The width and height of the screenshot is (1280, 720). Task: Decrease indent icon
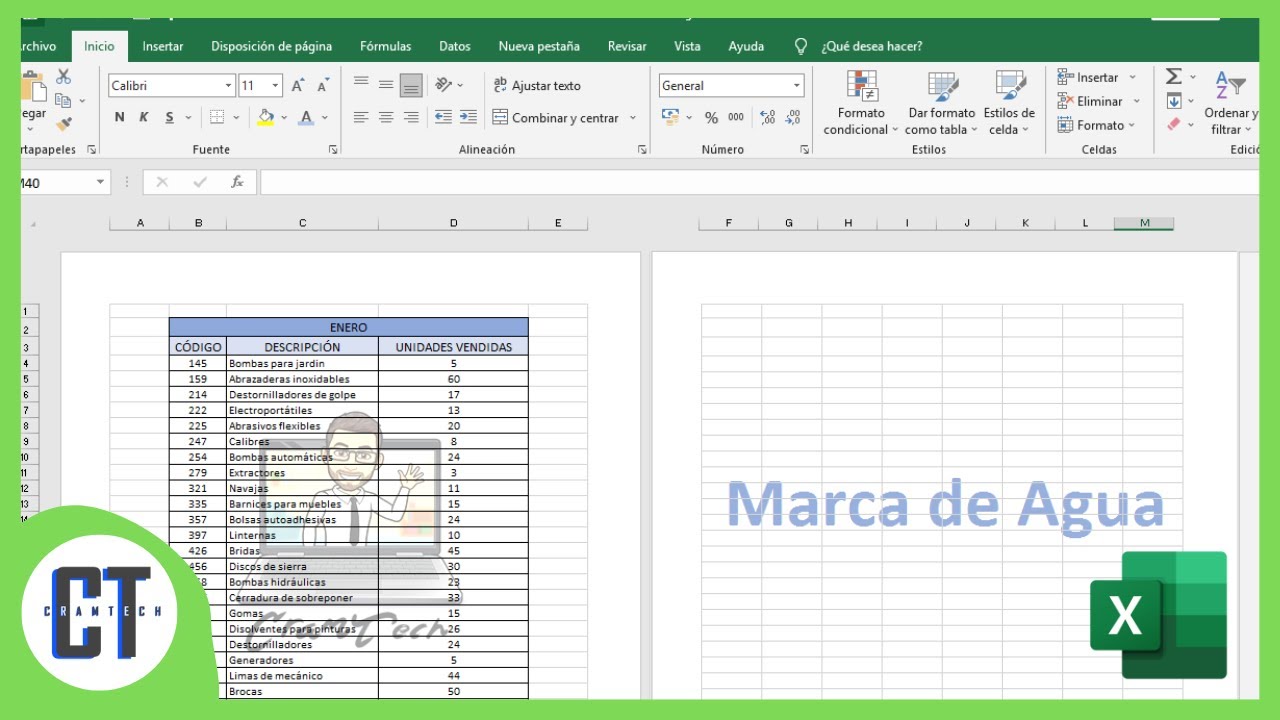pyautogui.click(x=443, y=117)
